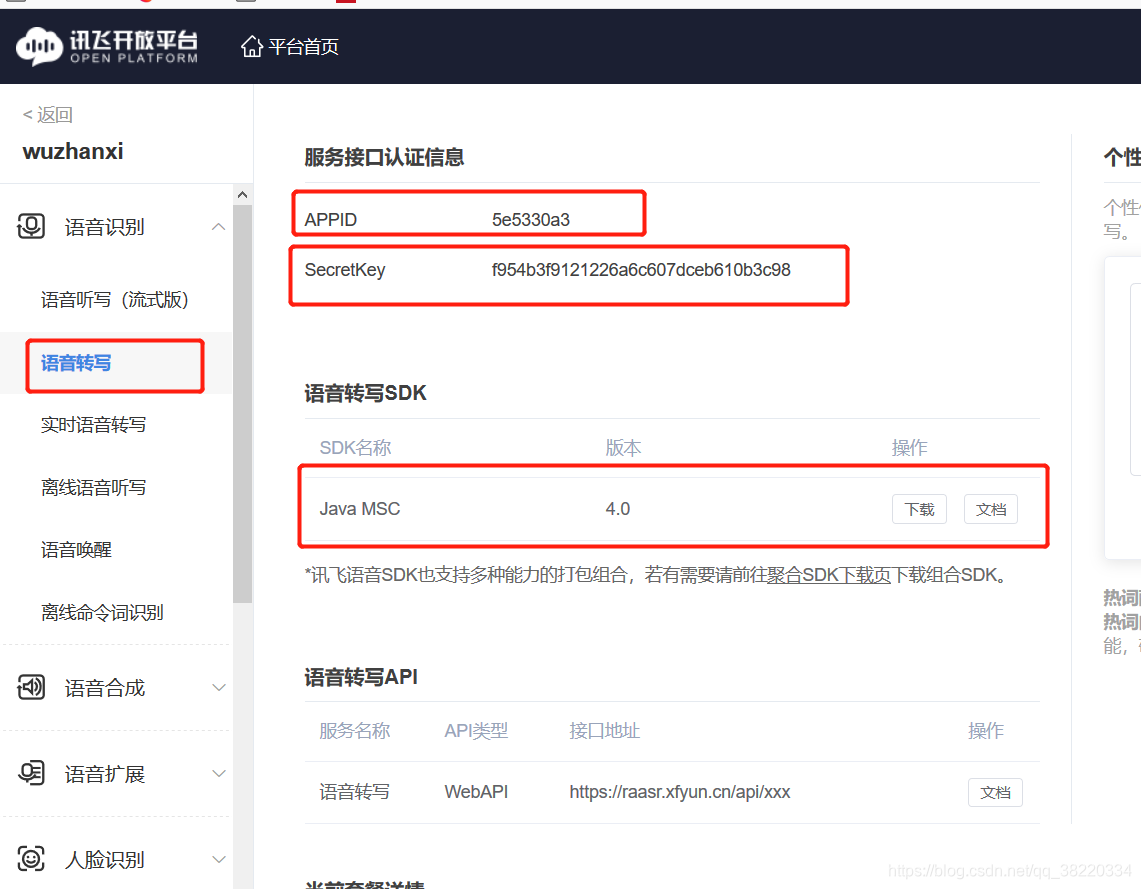This screenshot has width=1141, height=889.
Task: Click the 人脸识别 section title
Action: point(104,859)
